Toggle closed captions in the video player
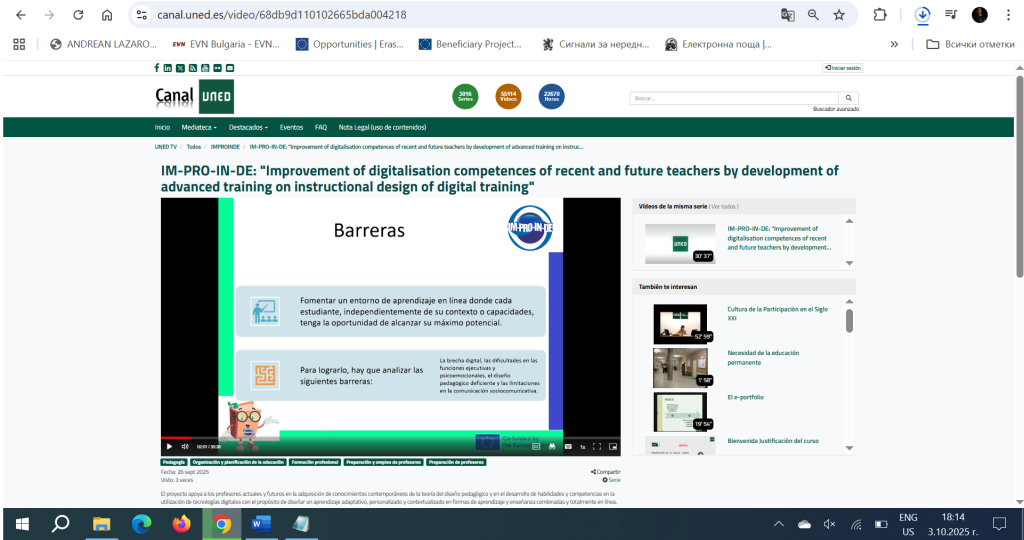Screen dimensions: 1024x540 pyautogui.click(x=568, y=446)
